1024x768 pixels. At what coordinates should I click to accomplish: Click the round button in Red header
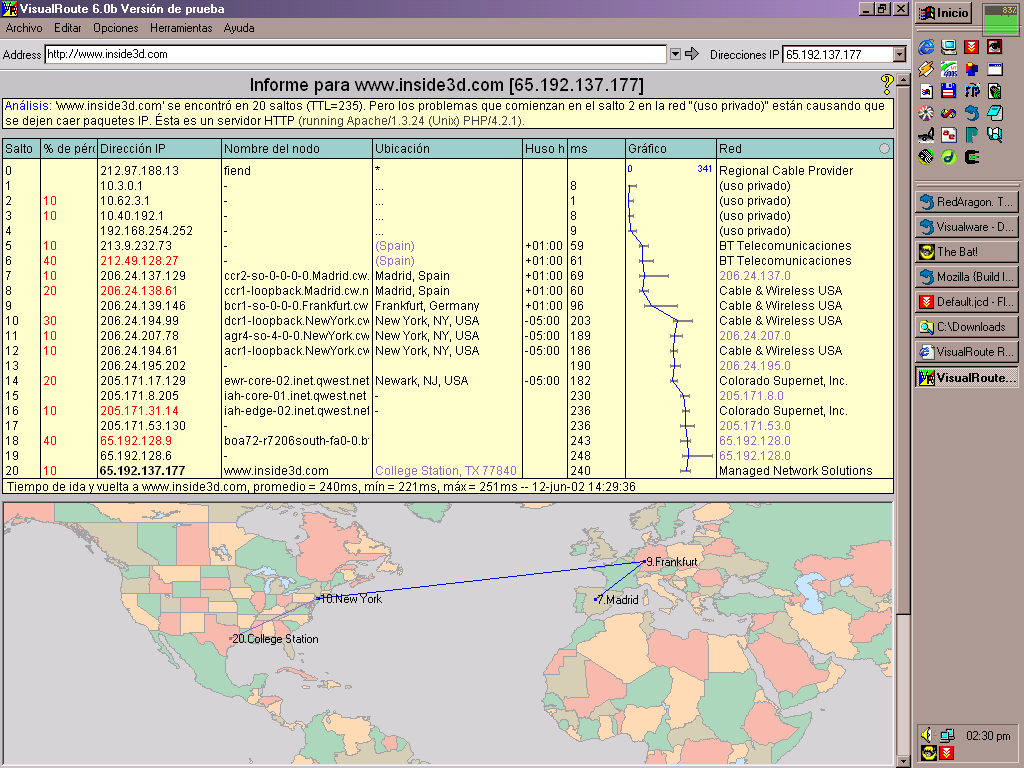[x=884, y=149]
